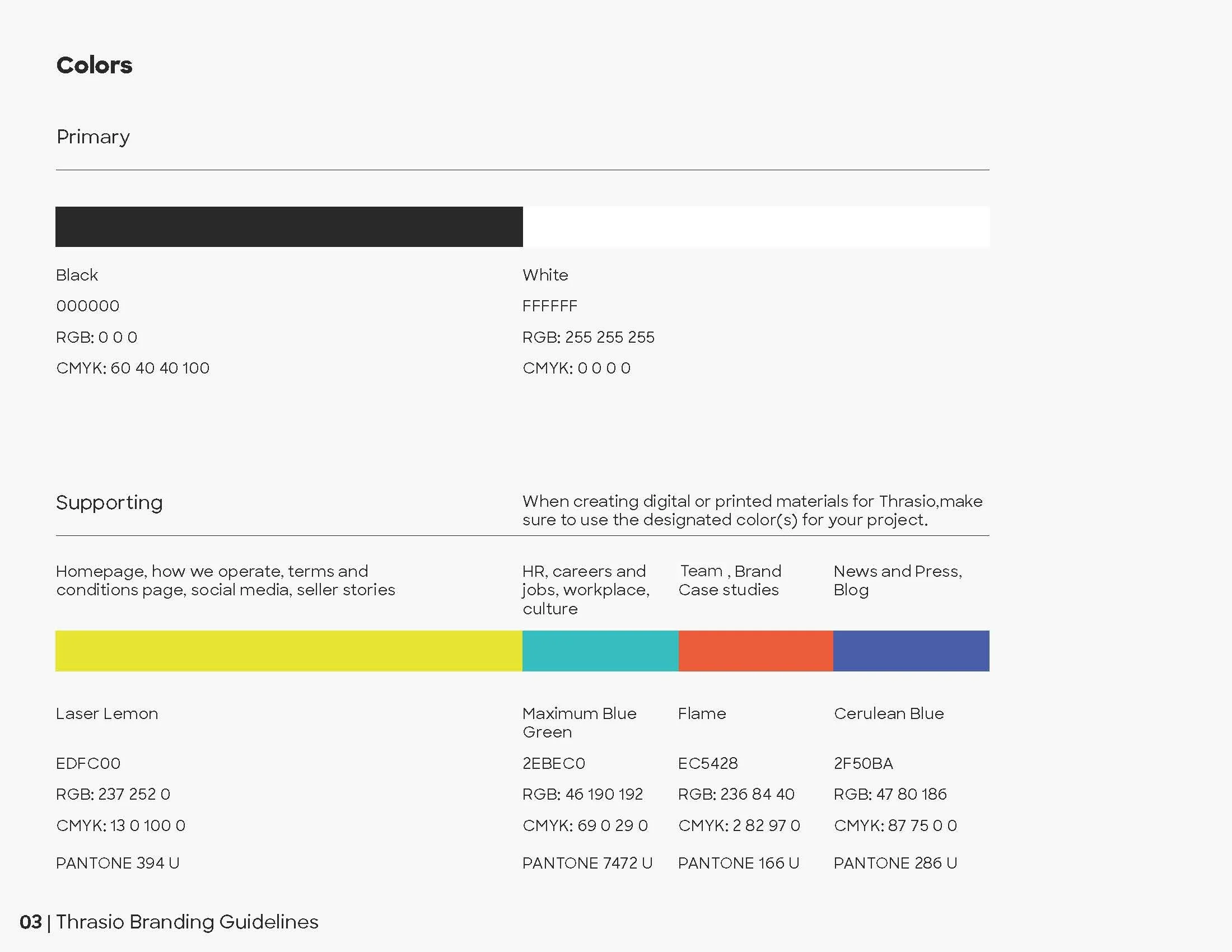Select the Maximum Blue Green teal swatch
This screenshot has height=952, width=1232.
click(x=600, y=651)
